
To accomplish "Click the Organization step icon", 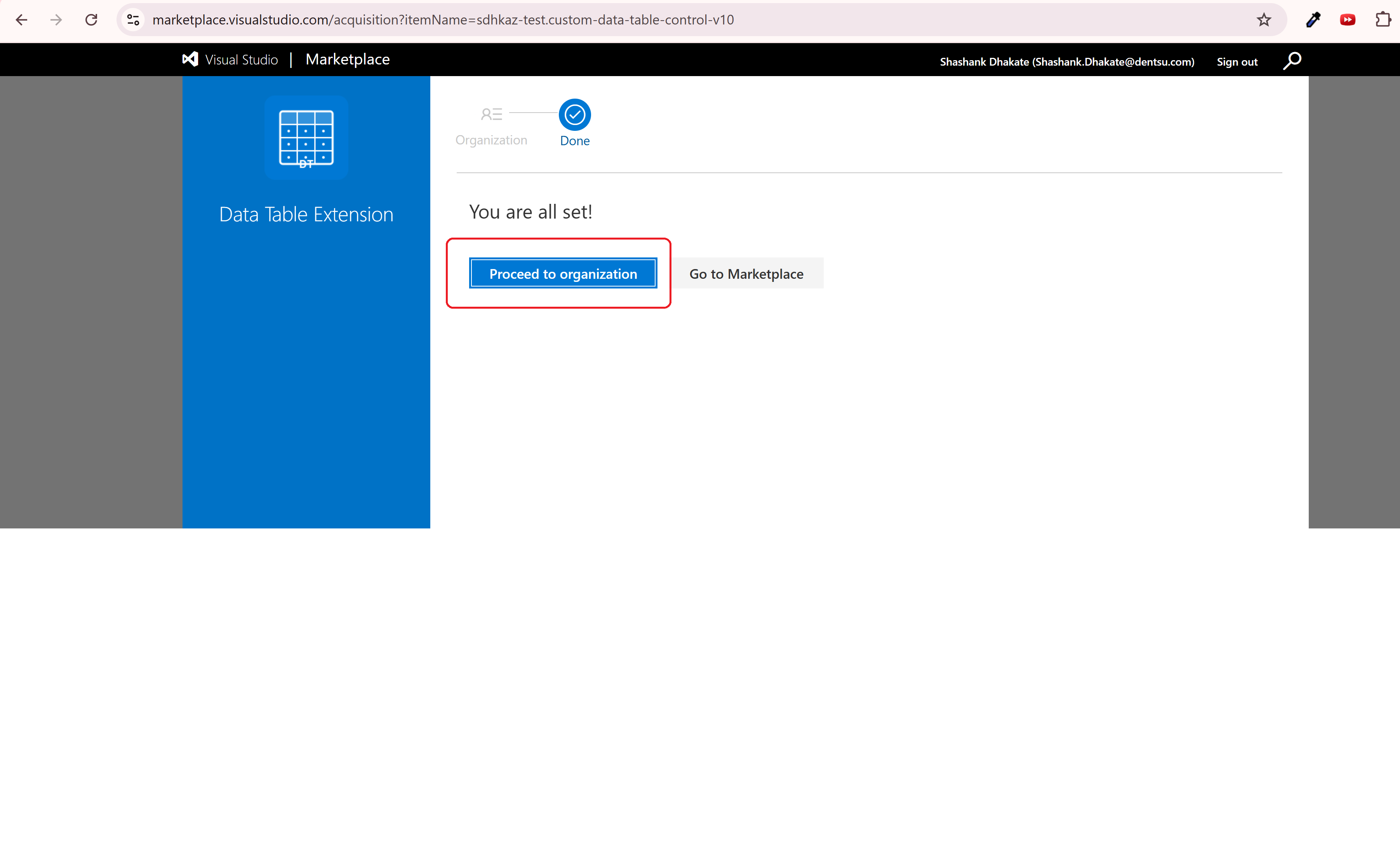I will coord(492,115).
